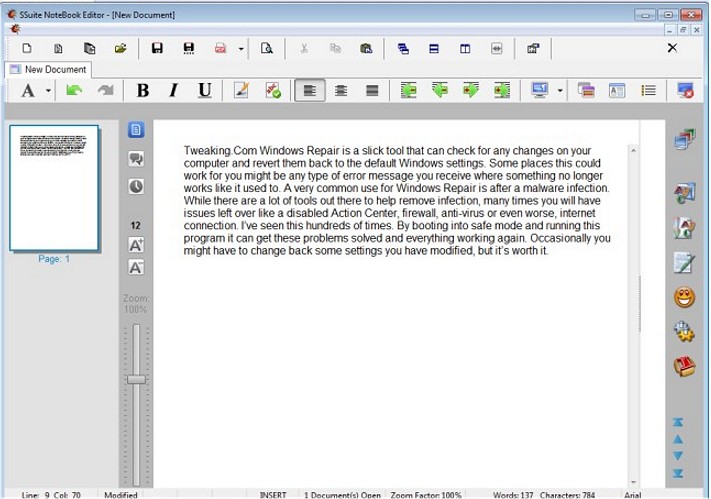This screenshot has width=711, height=499.
Task: Justify the text alignment
Action: [x=372, y=91]
